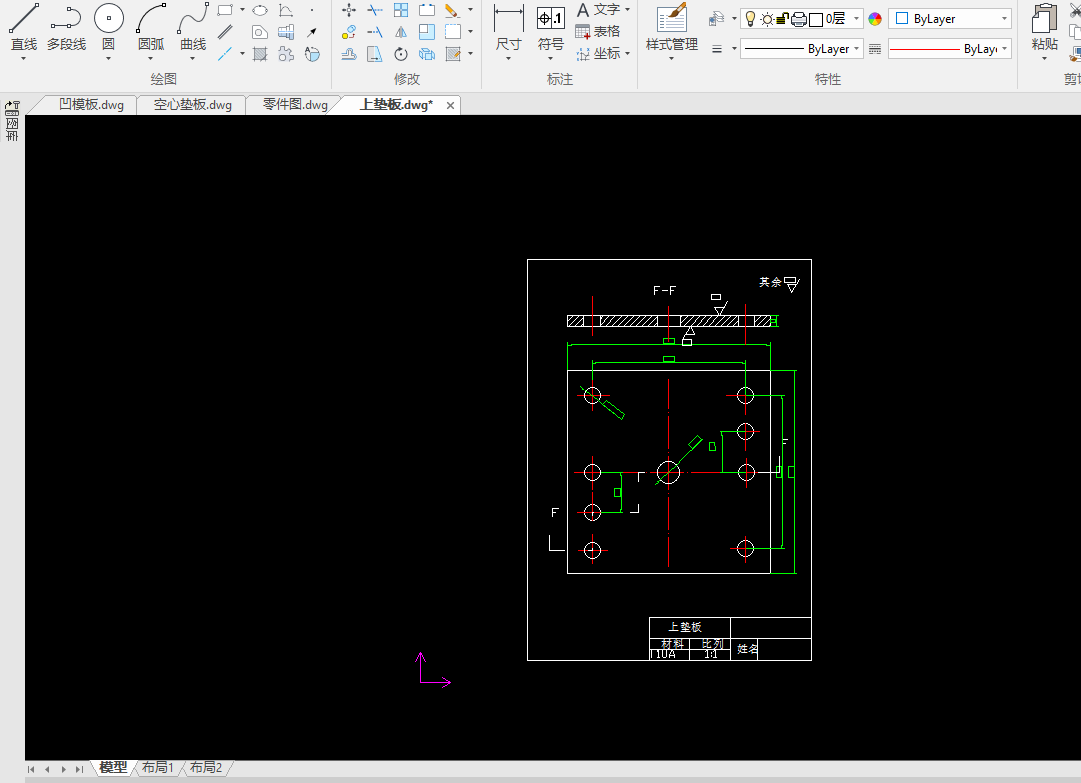The height and width of the screenshot is (783, 1081).
Task: Switch to the 布局2 layout tab
Action: click(x=206, y=767)
